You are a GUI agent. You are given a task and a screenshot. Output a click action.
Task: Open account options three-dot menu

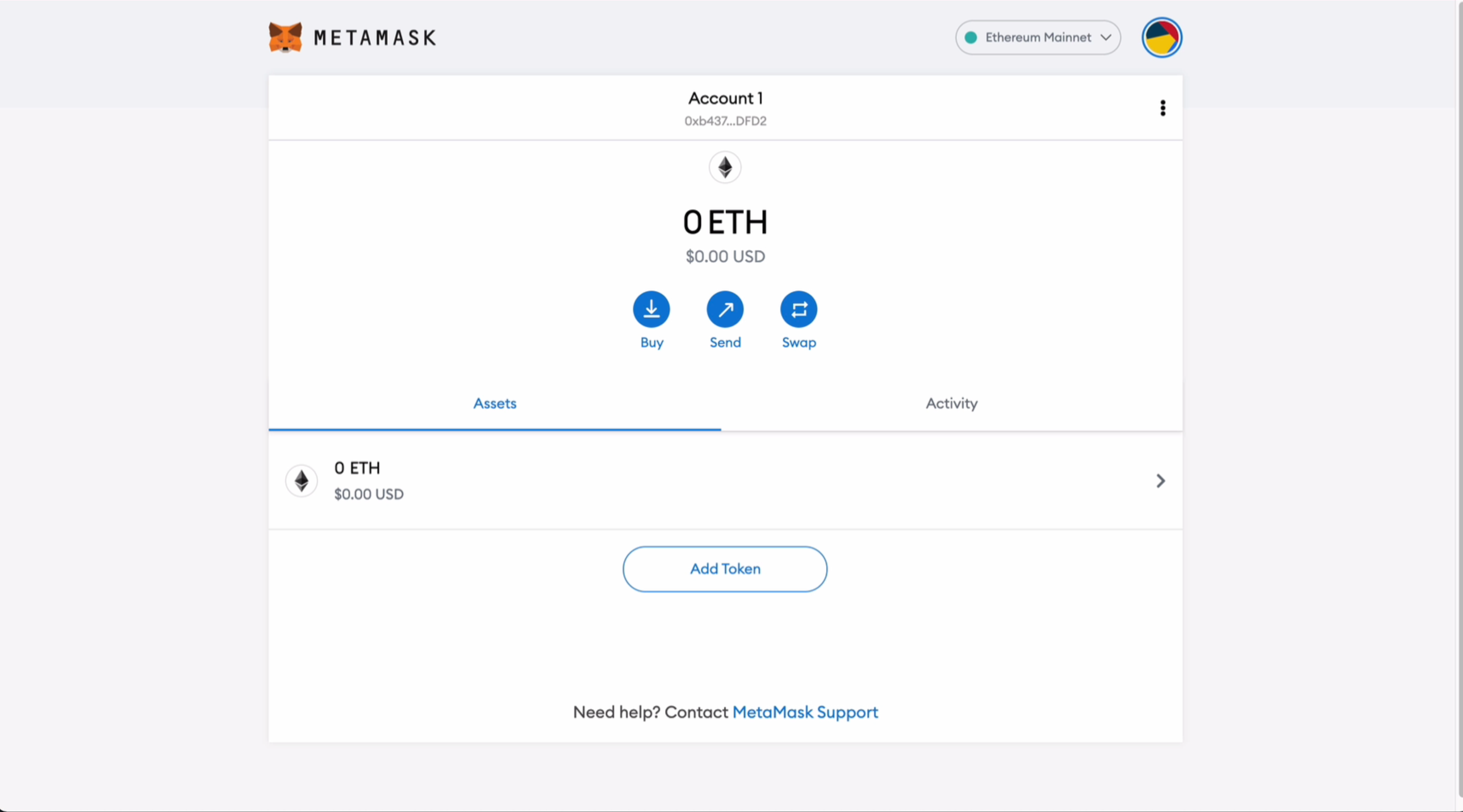coord(1163,108)
